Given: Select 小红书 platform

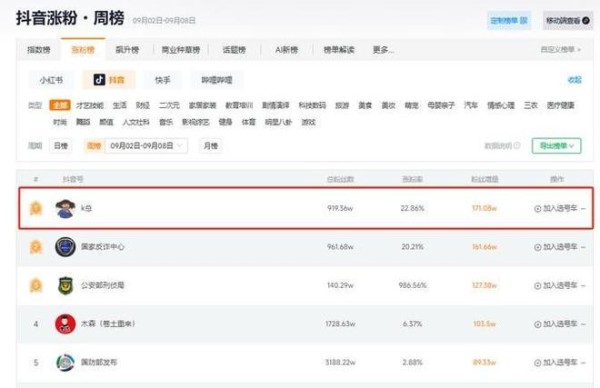Looking at the screenshot, I should coord(51,80).
